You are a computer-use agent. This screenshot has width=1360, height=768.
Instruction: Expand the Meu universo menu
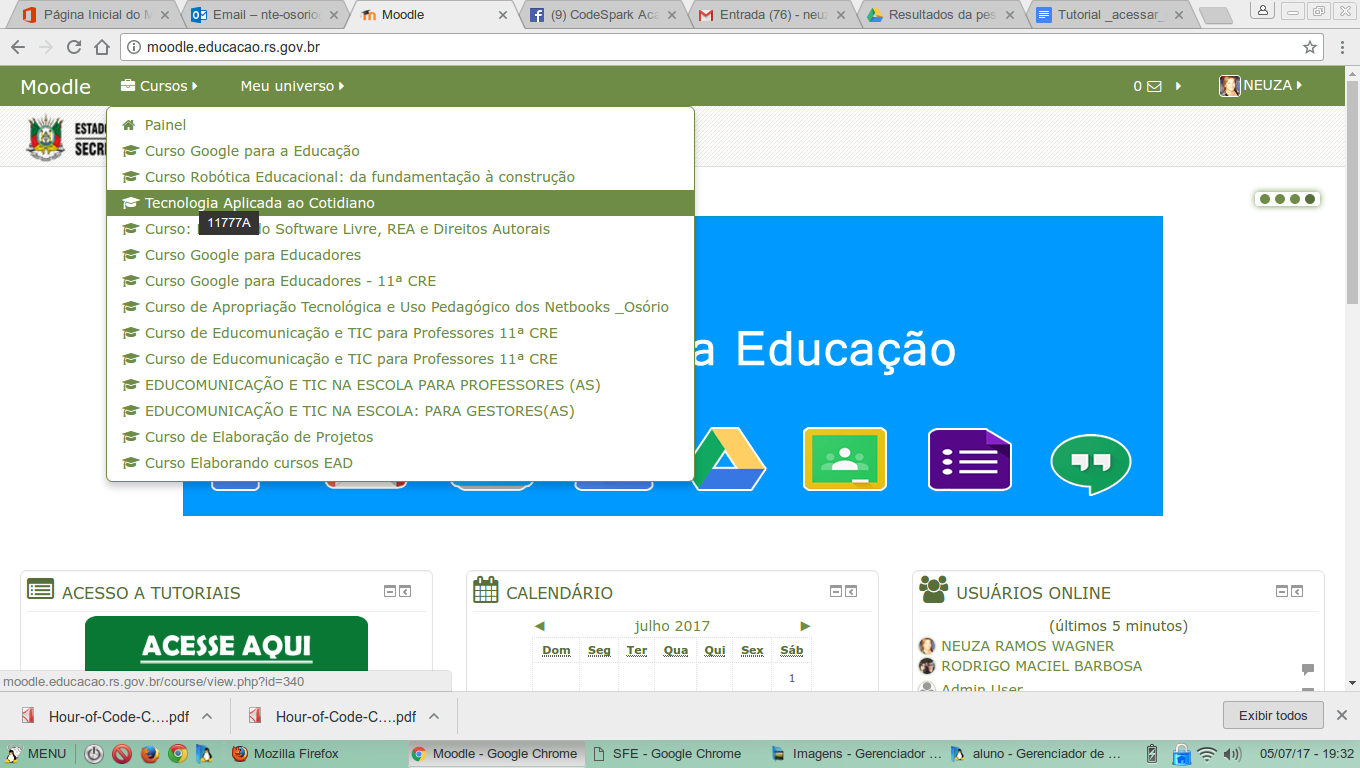(x=292, y=86)
